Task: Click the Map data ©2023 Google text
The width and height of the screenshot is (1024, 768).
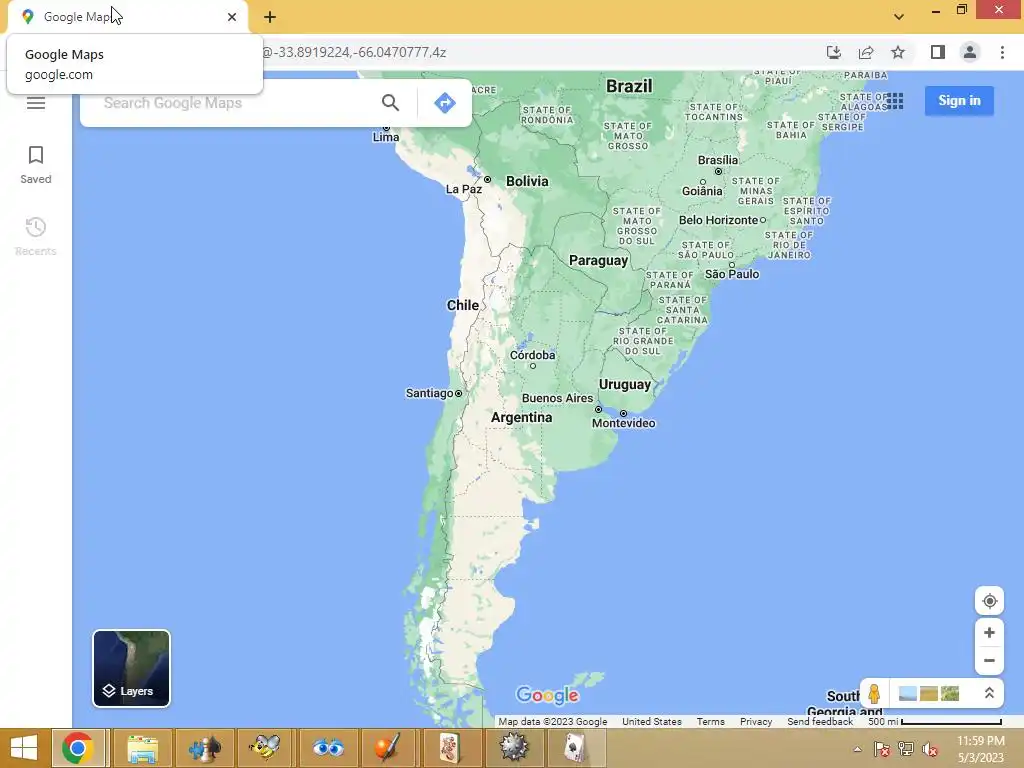Action: (x=552, y=722)
